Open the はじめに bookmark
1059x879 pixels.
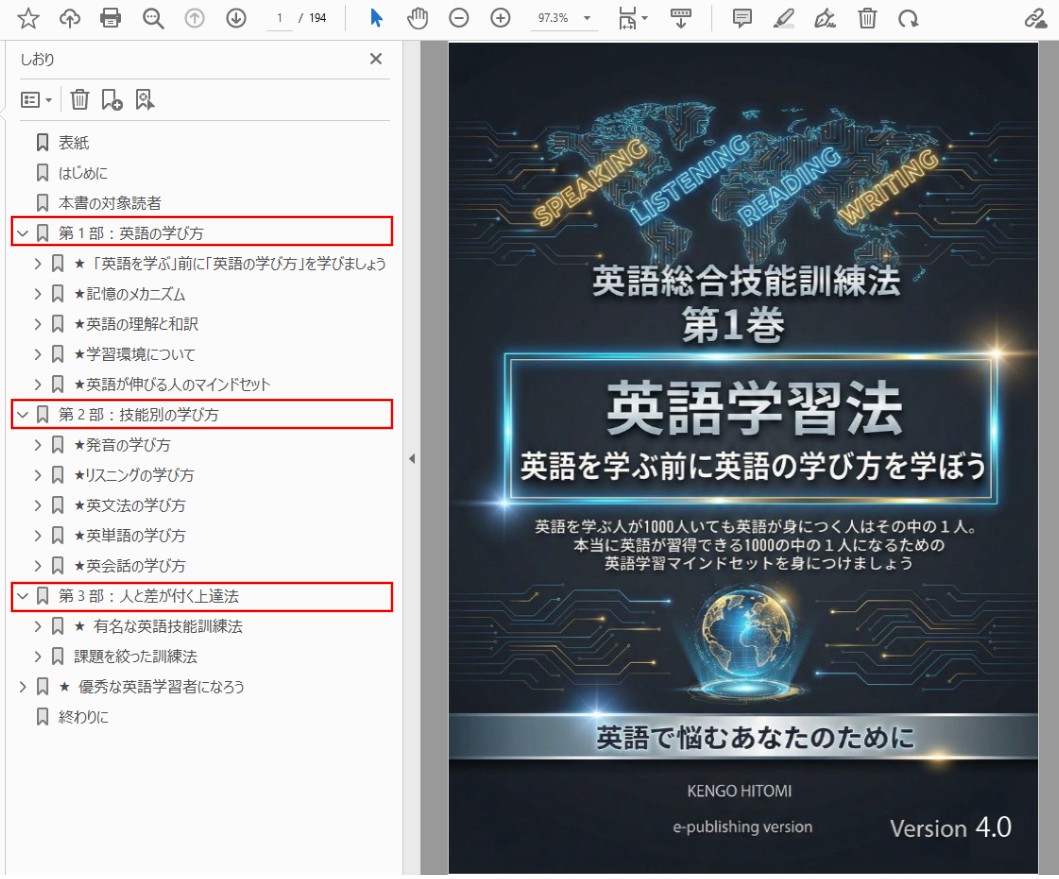click(83, 173)
